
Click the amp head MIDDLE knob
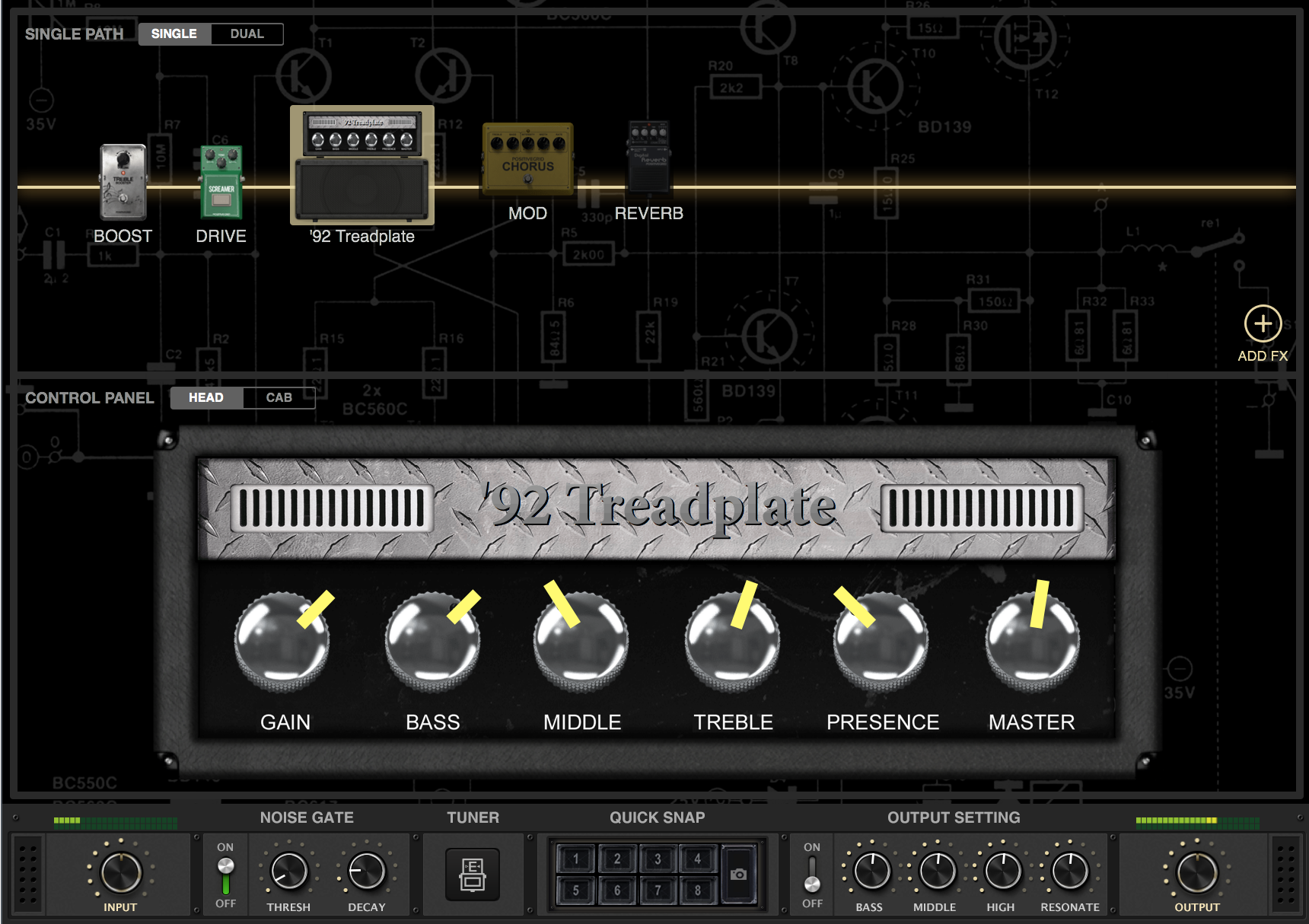pos(581,641)
